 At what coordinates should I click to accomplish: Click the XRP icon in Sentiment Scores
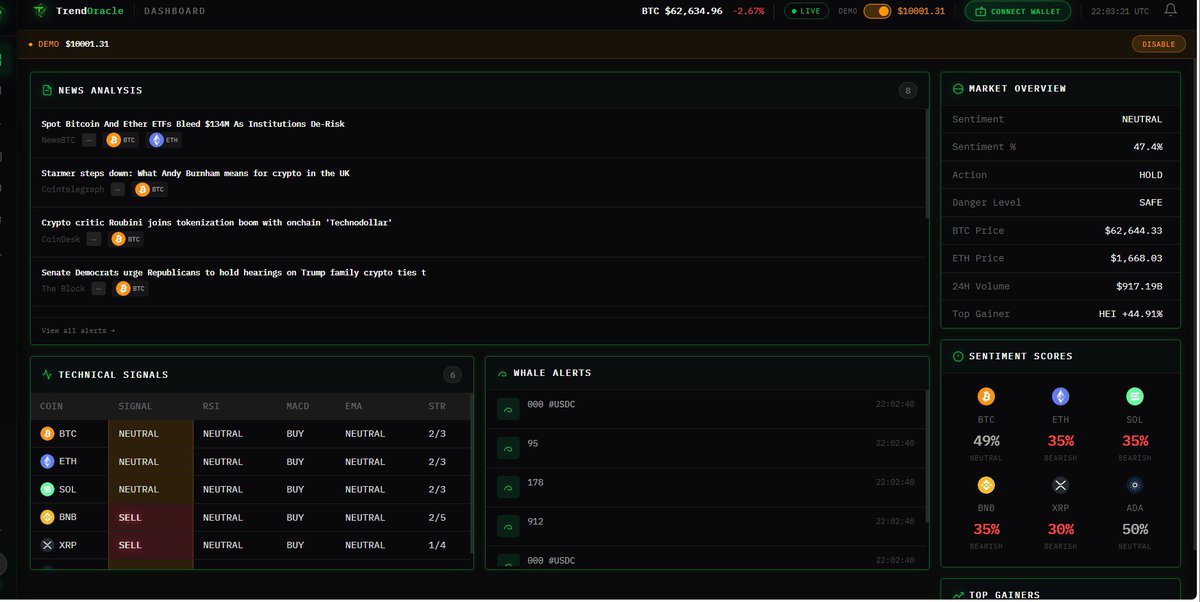1060,485
